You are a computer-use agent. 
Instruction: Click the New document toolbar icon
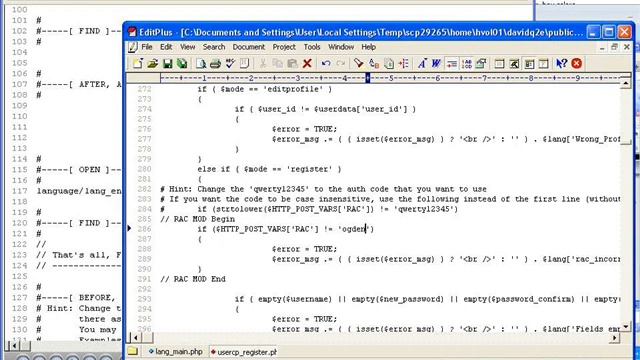(138, 64)
